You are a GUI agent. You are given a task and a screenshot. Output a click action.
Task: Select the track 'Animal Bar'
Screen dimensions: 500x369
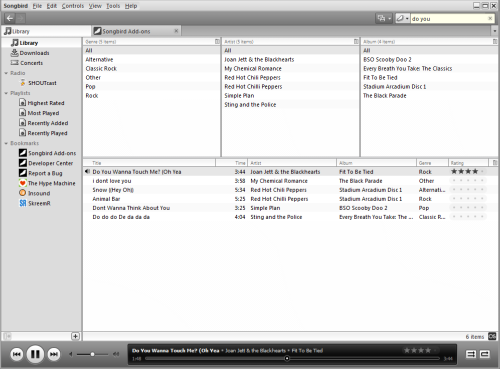point(290,199)
